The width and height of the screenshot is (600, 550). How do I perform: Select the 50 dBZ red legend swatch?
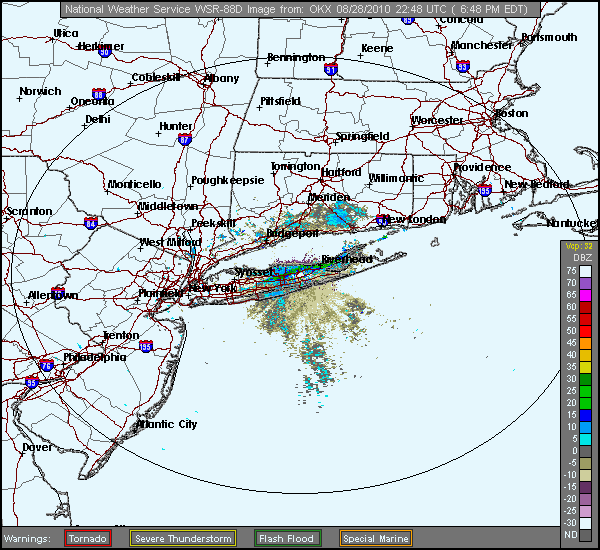(x=585, y=331)
